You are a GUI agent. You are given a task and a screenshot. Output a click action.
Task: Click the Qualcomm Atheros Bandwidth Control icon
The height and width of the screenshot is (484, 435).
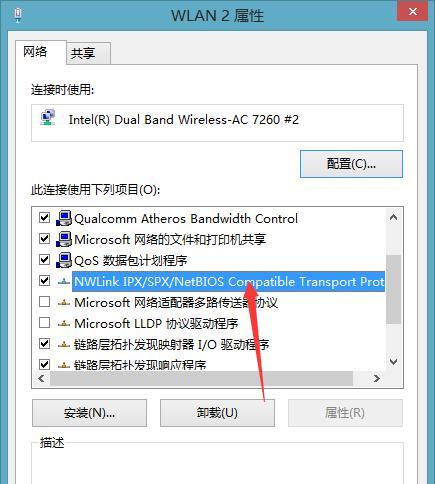tap(63, 218)
